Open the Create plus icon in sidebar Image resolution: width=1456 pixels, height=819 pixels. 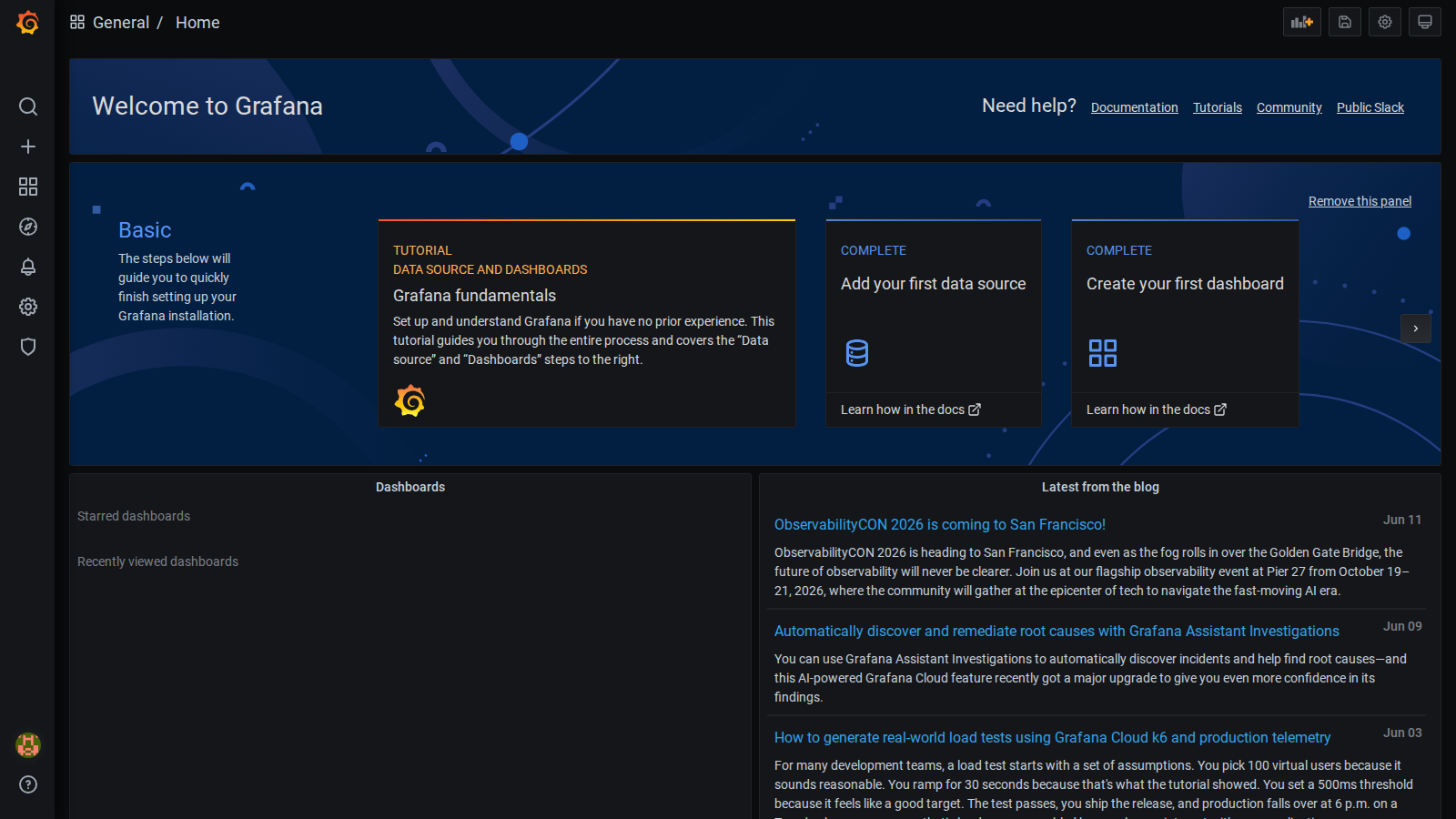[x=28, y=147]
